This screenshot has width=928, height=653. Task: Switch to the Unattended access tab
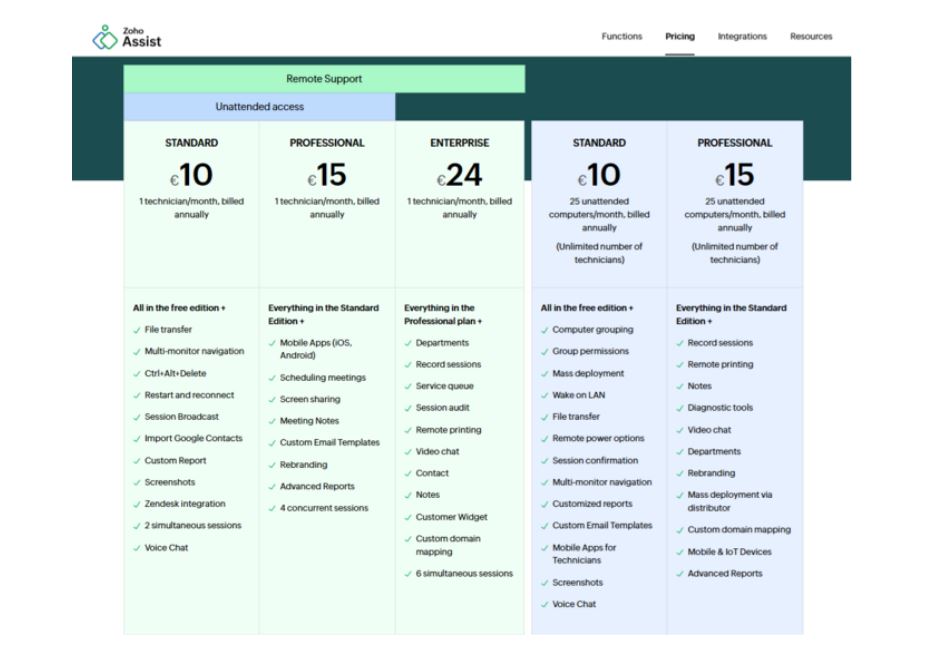pyautogui.click(x=259, y=107)
